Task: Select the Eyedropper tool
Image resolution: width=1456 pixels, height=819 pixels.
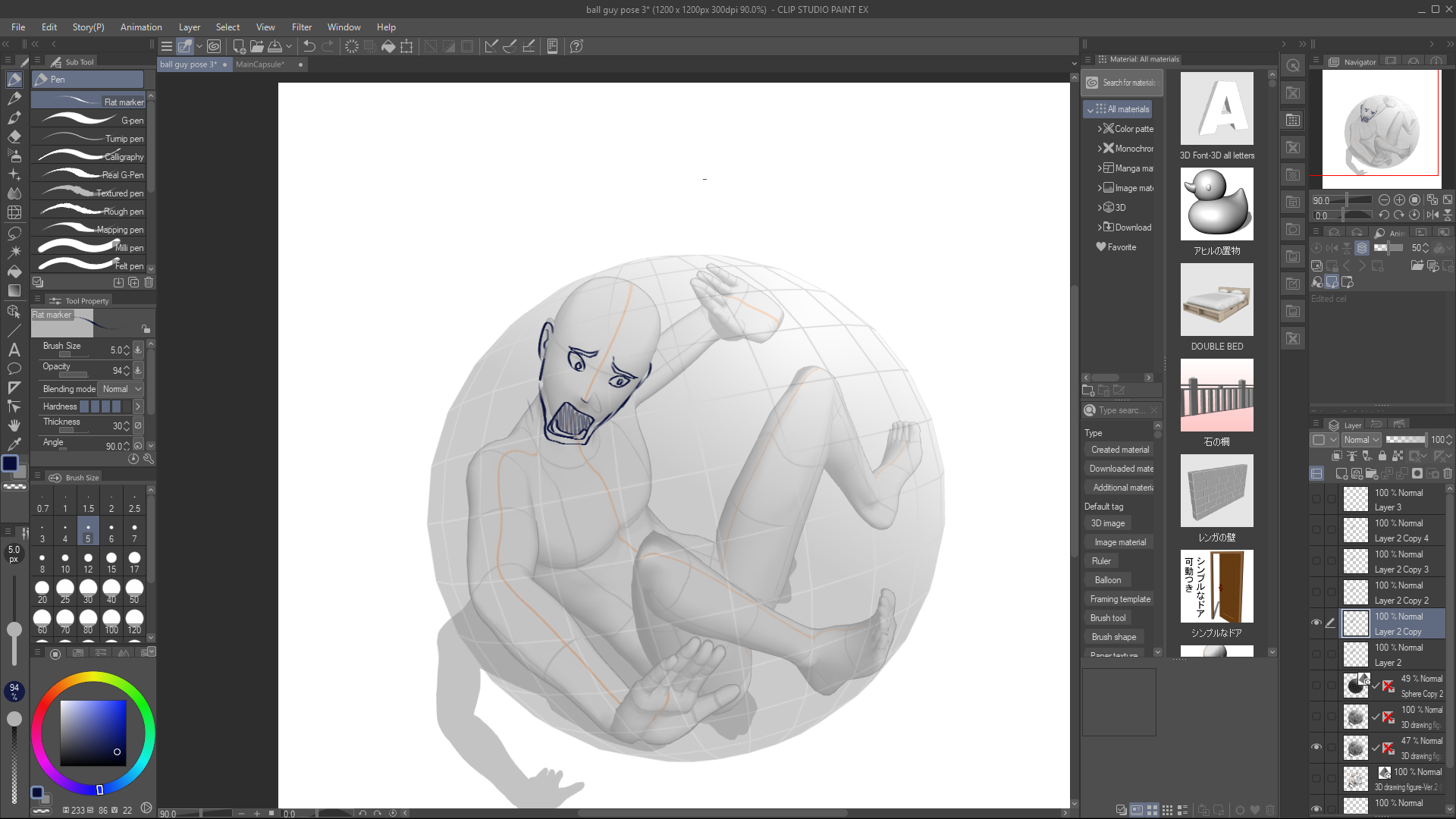Action: pos(14,444)
